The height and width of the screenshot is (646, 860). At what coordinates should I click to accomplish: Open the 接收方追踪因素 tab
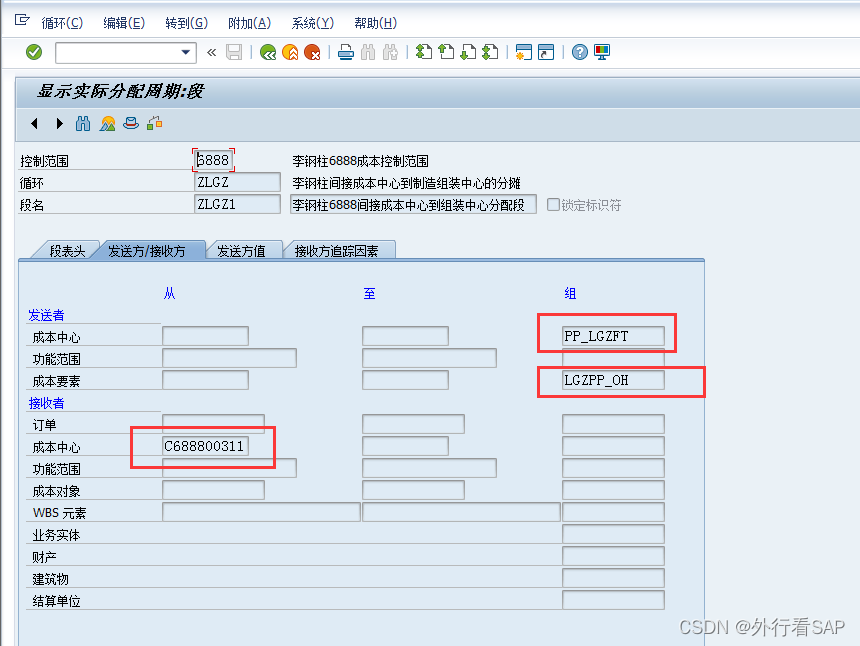(337, 251)
